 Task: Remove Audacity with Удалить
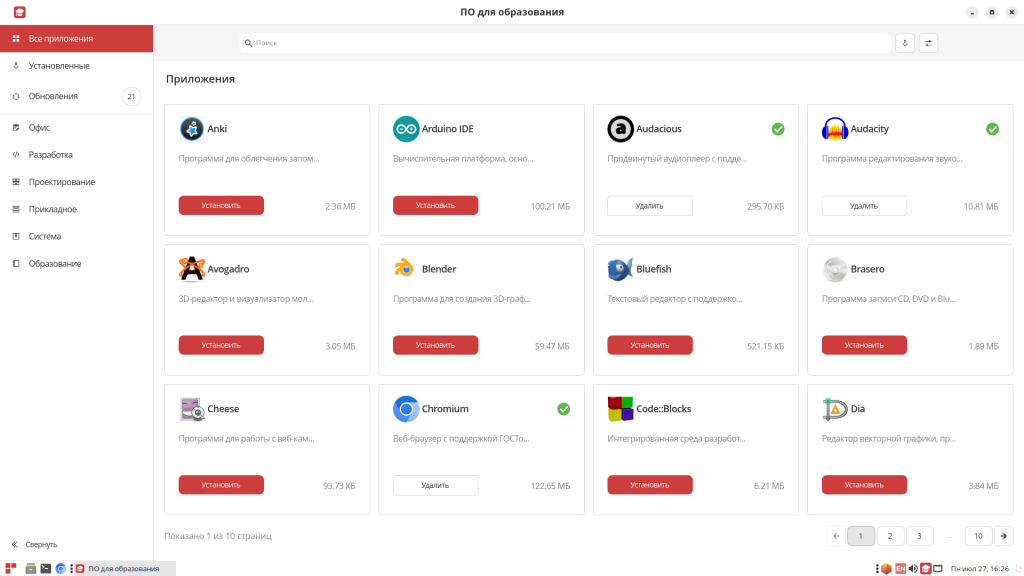[x=864, y=206]
